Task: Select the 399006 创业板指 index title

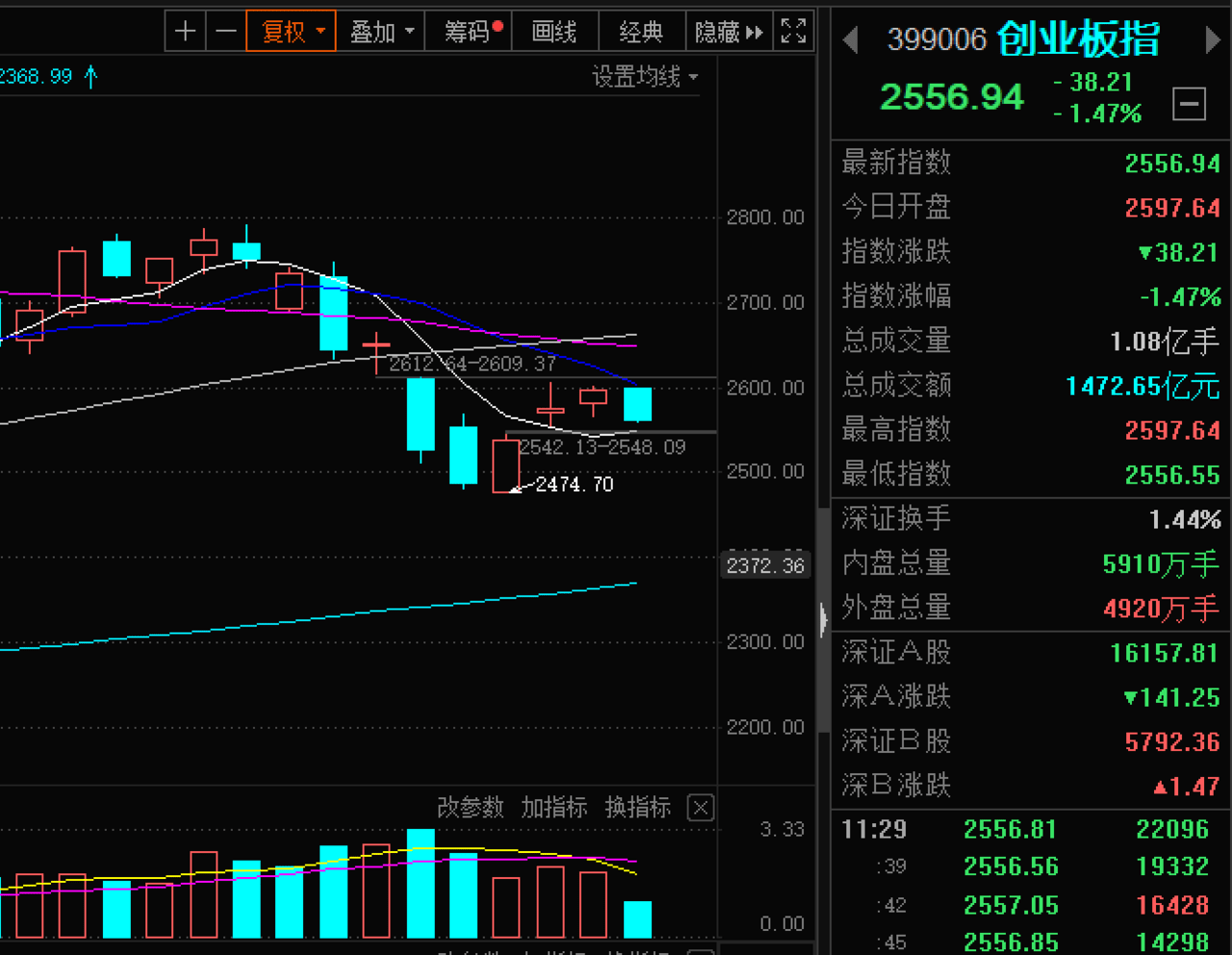Action: coord(1024,39)
